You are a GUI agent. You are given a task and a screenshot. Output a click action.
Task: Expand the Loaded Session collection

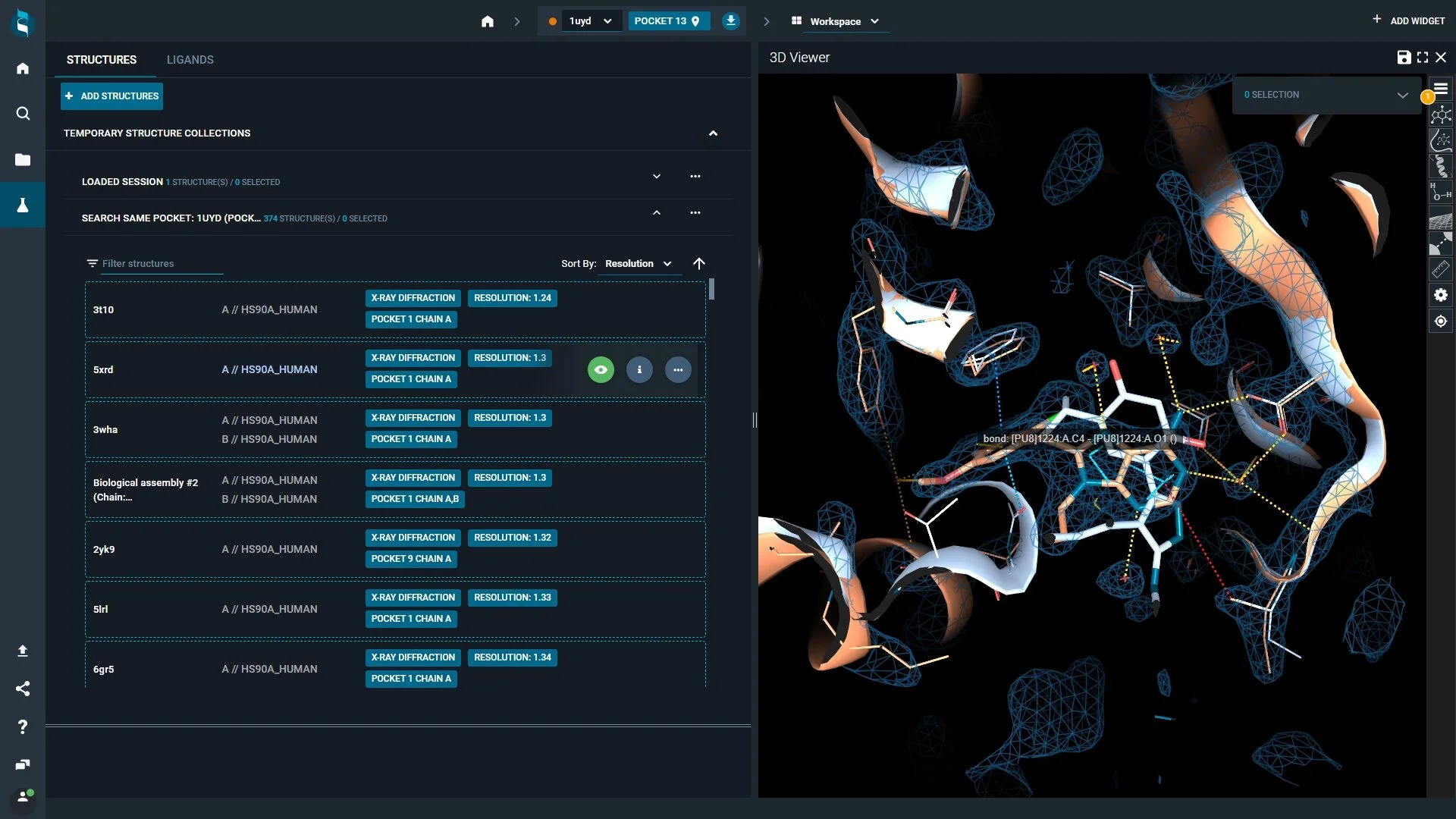(x=657, y=177)
